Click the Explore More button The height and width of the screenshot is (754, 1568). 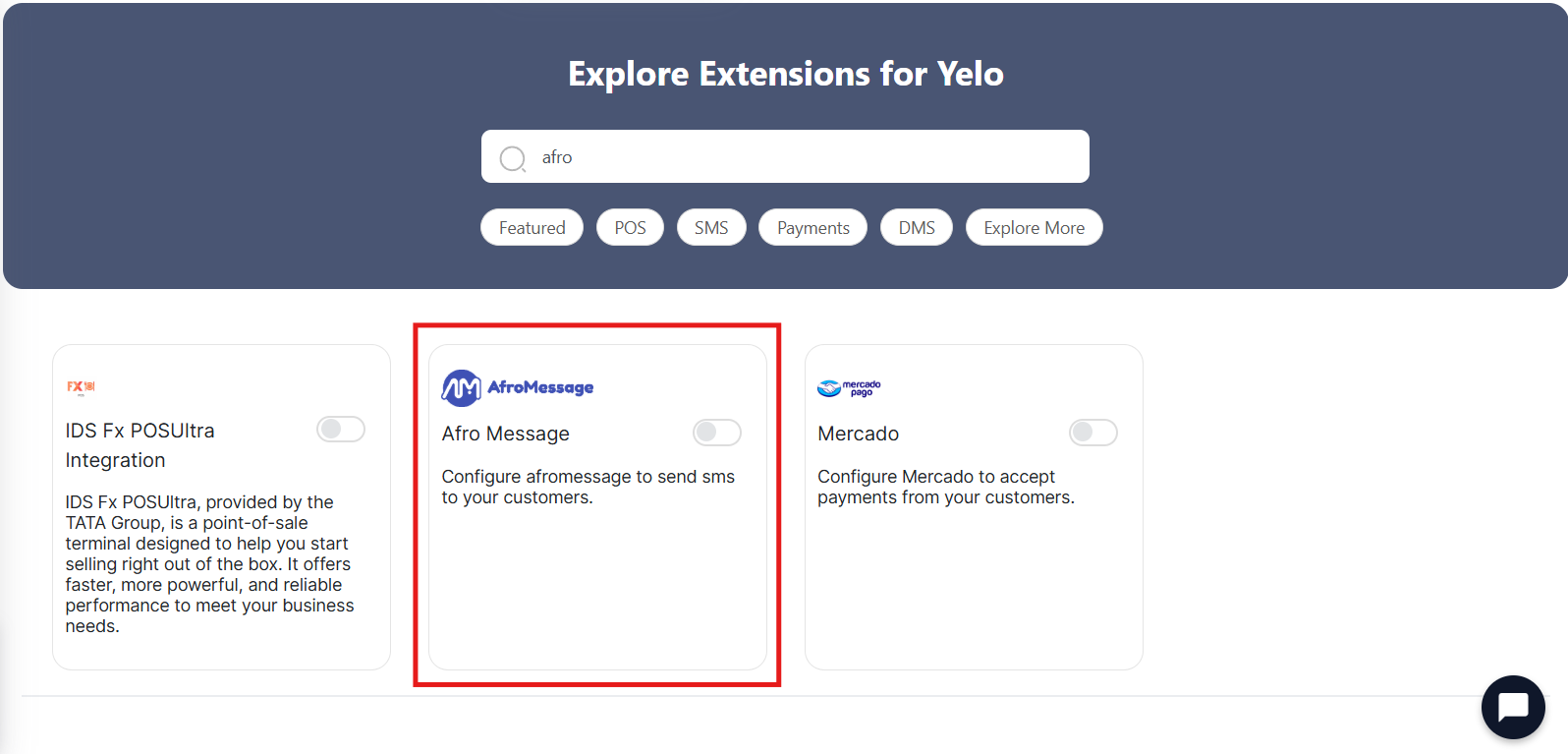pyautogui.click(x=1035, y=227)
